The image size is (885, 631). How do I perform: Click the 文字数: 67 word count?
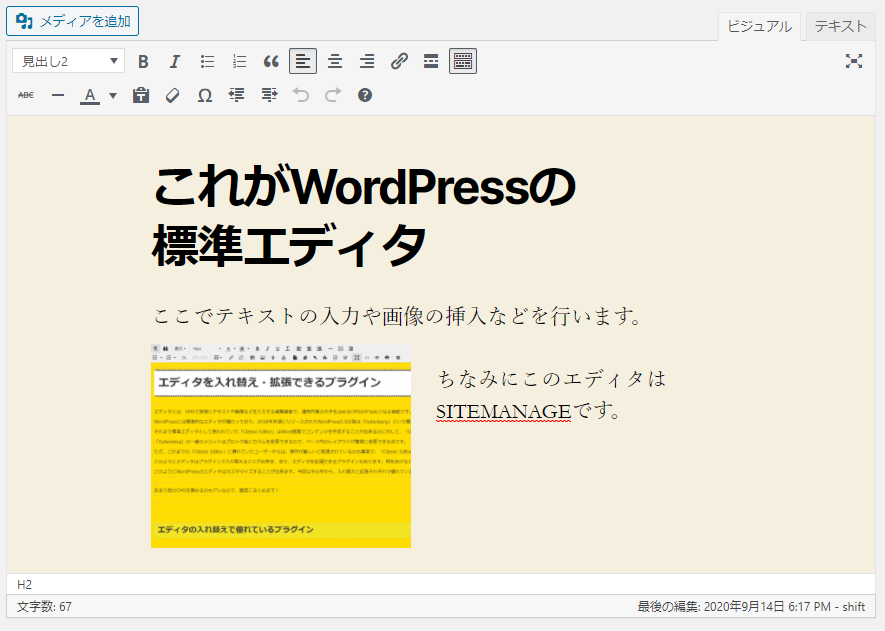(44, 607)
